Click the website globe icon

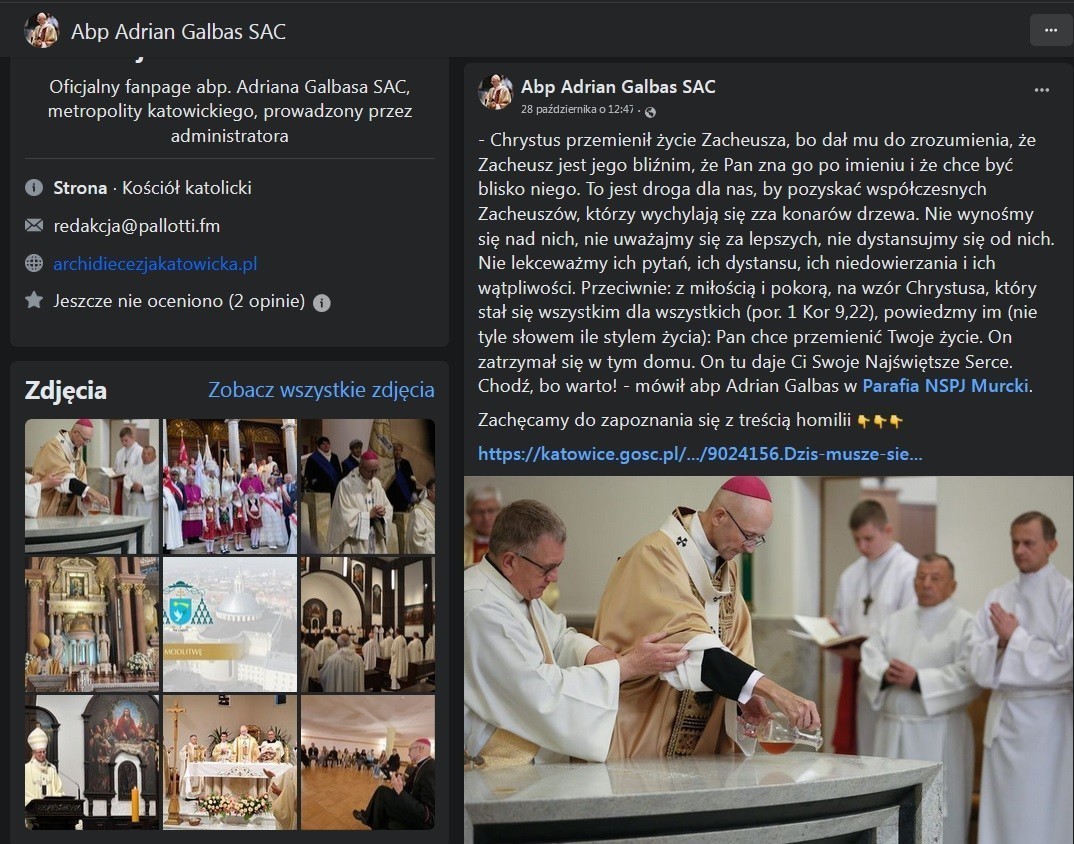pyautogui.click(x=34, y=263)
